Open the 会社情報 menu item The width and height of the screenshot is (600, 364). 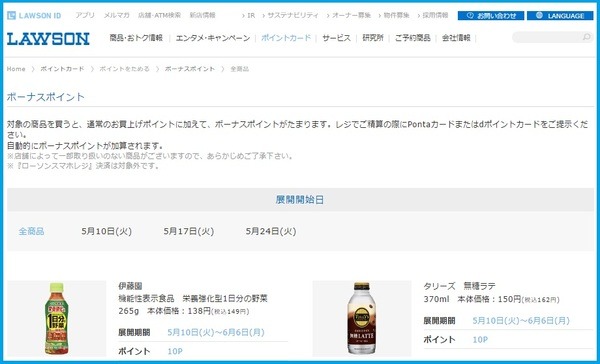[x=456, y=38]
